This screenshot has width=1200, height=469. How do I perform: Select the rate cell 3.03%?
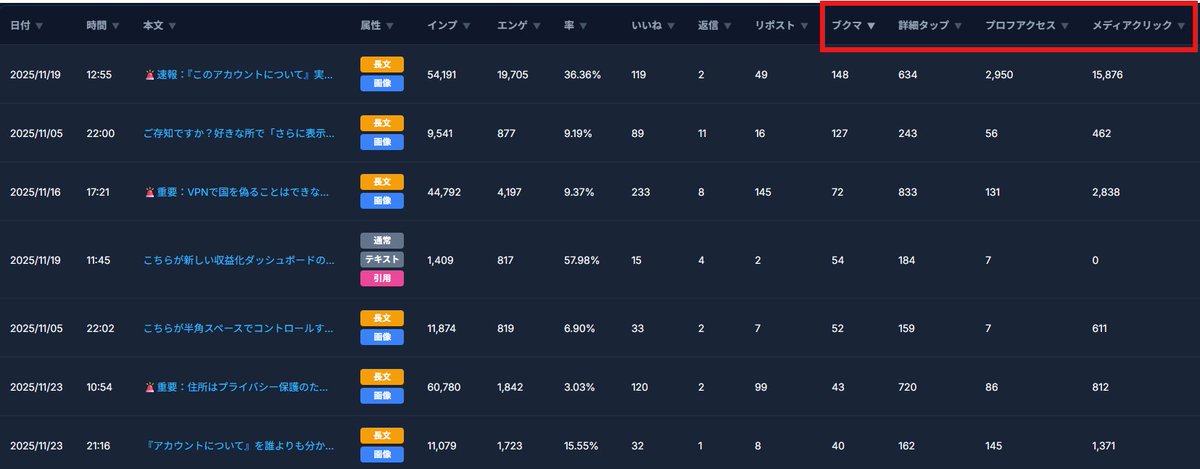click(580, 387)
